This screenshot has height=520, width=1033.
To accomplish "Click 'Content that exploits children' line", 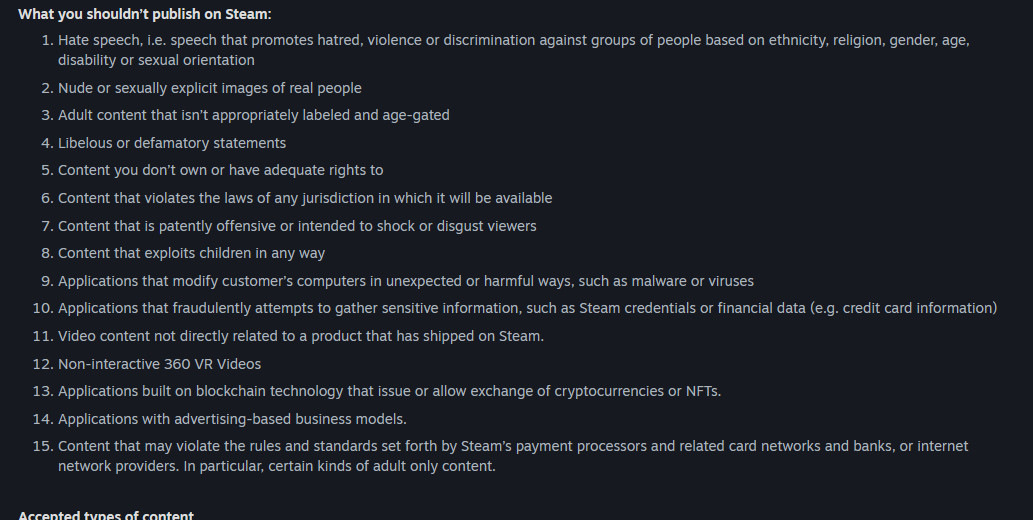I will [192, 253].
